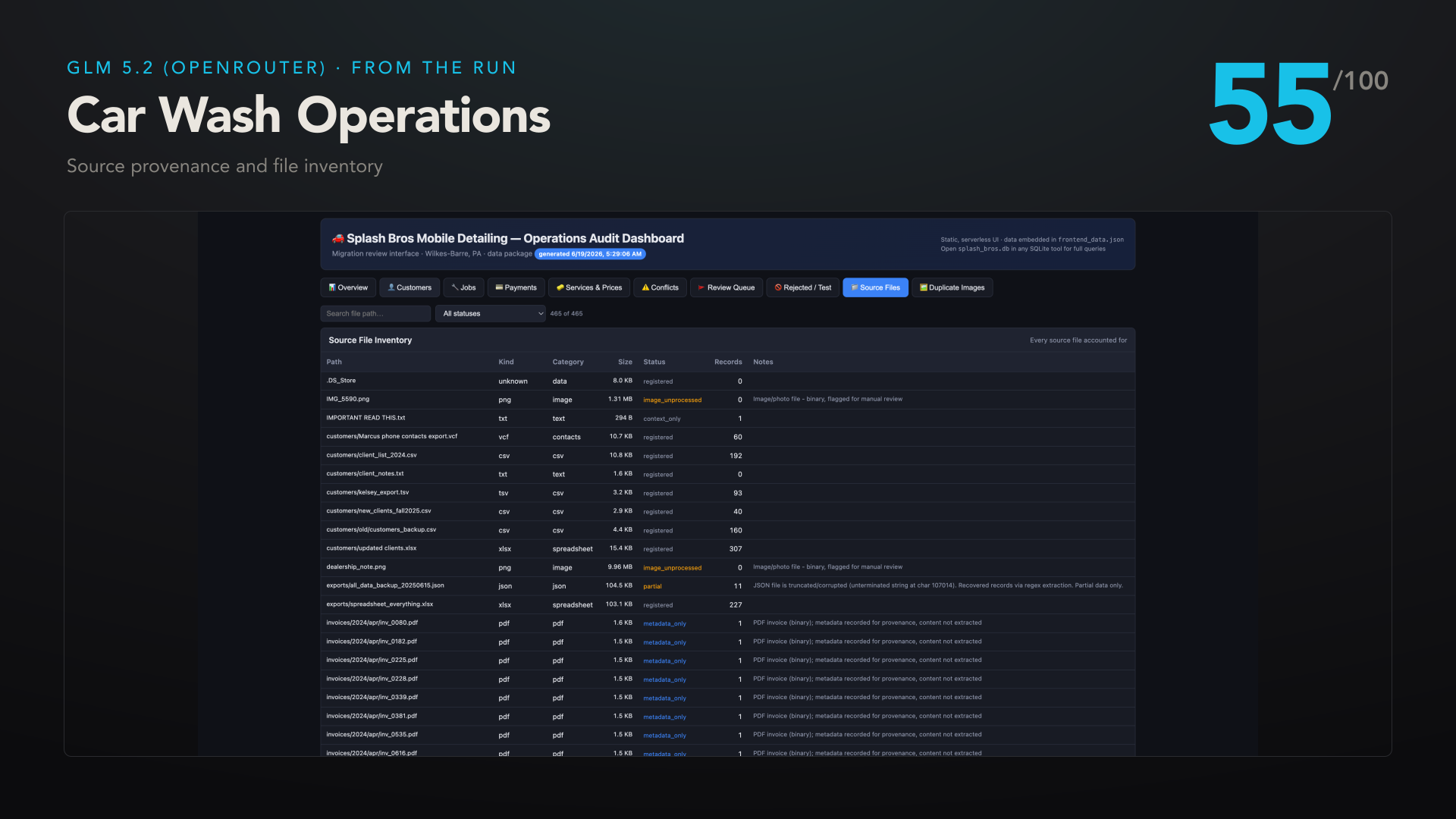Click records value 307 for updated clients.xlsx
Screen dimensions: 1456x819
pos(736,548)
